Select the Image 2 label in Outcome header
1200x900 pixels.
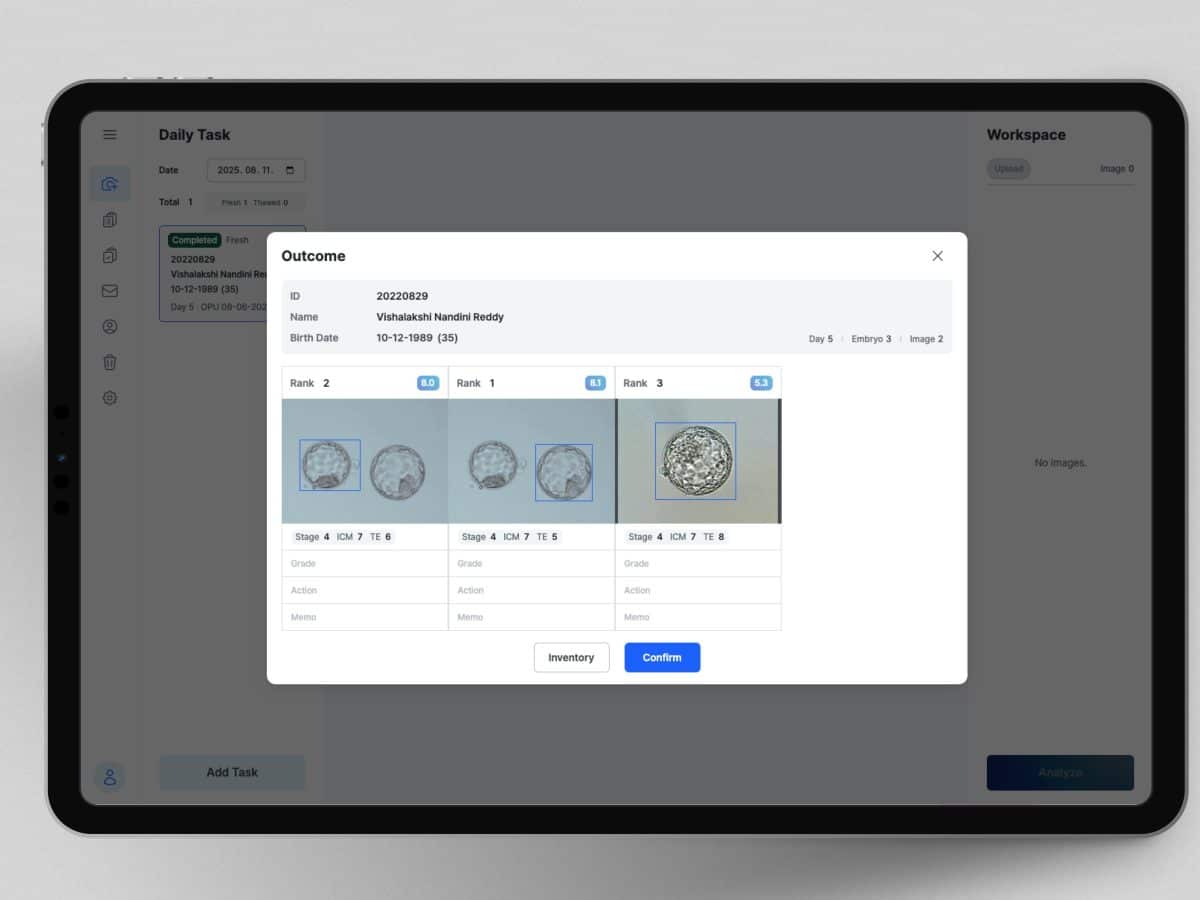tap(925, 339)
